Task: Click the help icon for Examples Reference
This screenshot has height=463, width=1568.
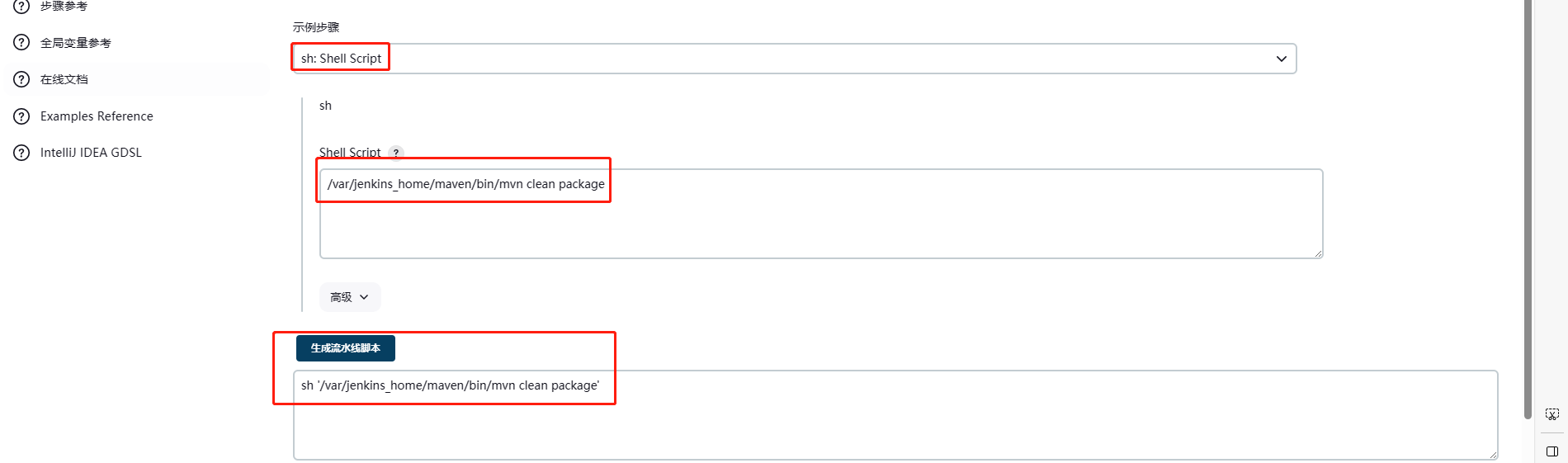Action: (x=21, y=116)
